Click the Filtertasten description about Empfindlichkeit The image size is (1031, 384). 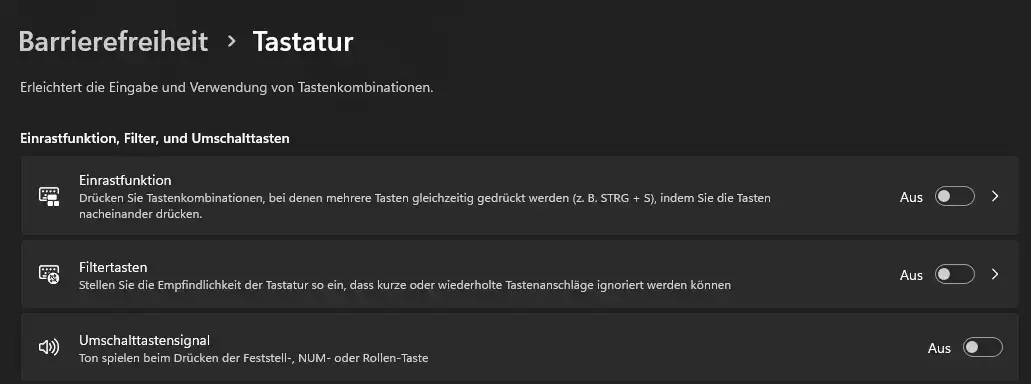[x=405, y=285]
